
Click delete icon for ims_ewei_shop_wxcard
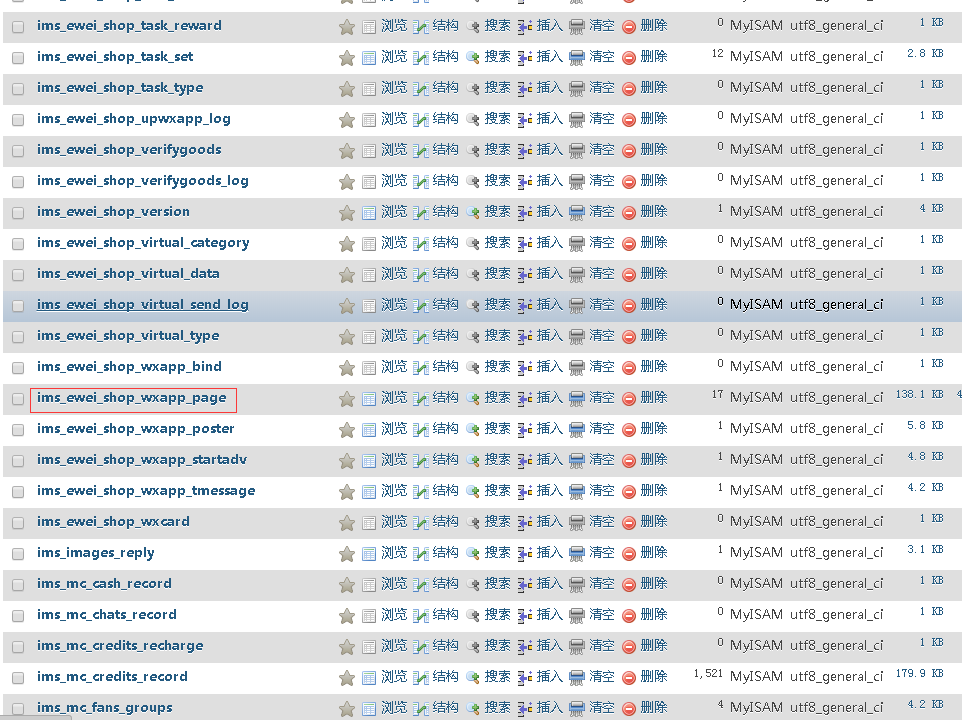(629, 523)
